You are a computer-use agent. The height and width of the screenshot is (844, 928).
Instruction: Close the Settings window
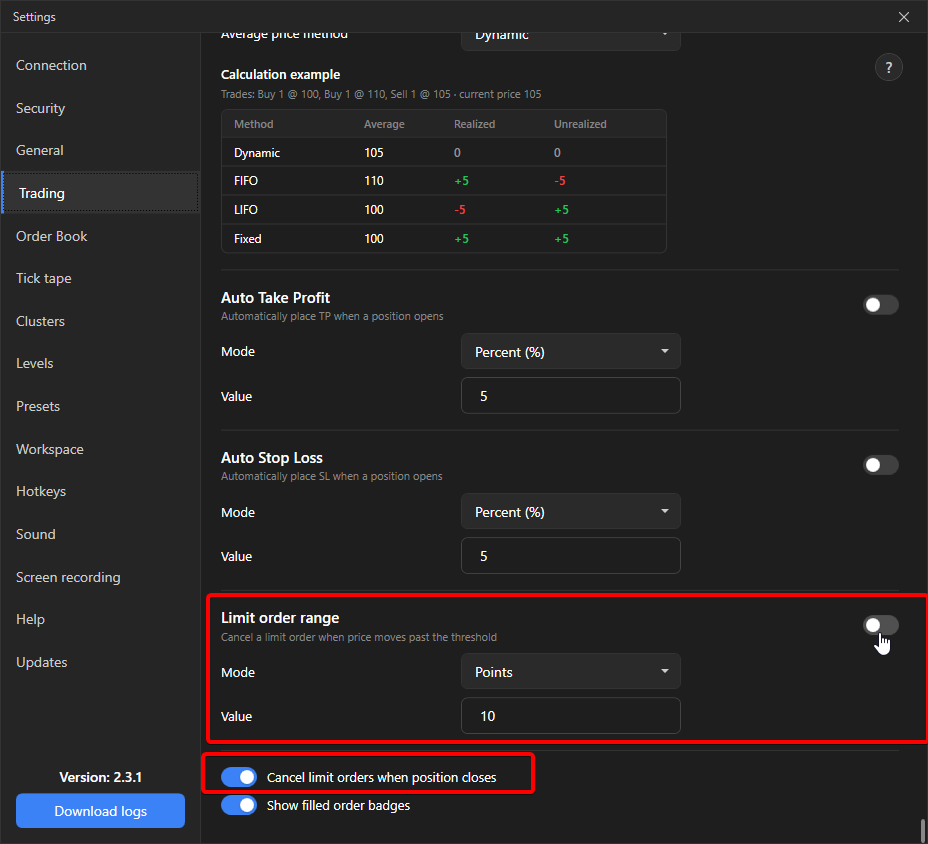click(904, 17)
